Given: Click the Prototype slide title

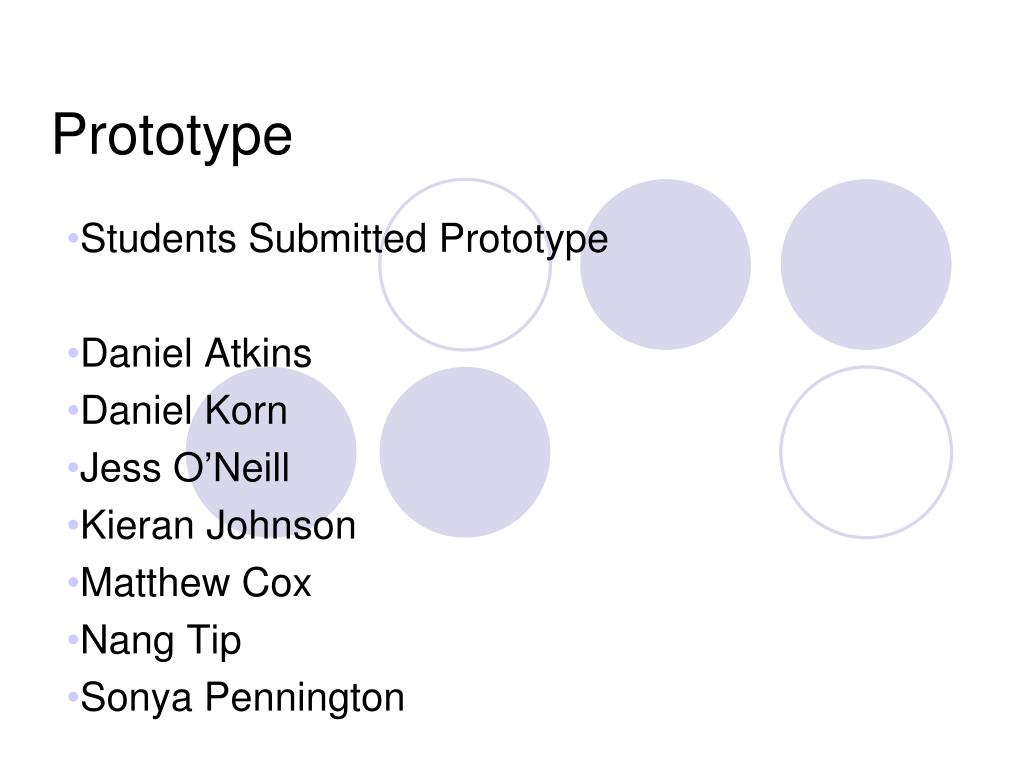Looking at the screenshot, I should pos(172,135).
